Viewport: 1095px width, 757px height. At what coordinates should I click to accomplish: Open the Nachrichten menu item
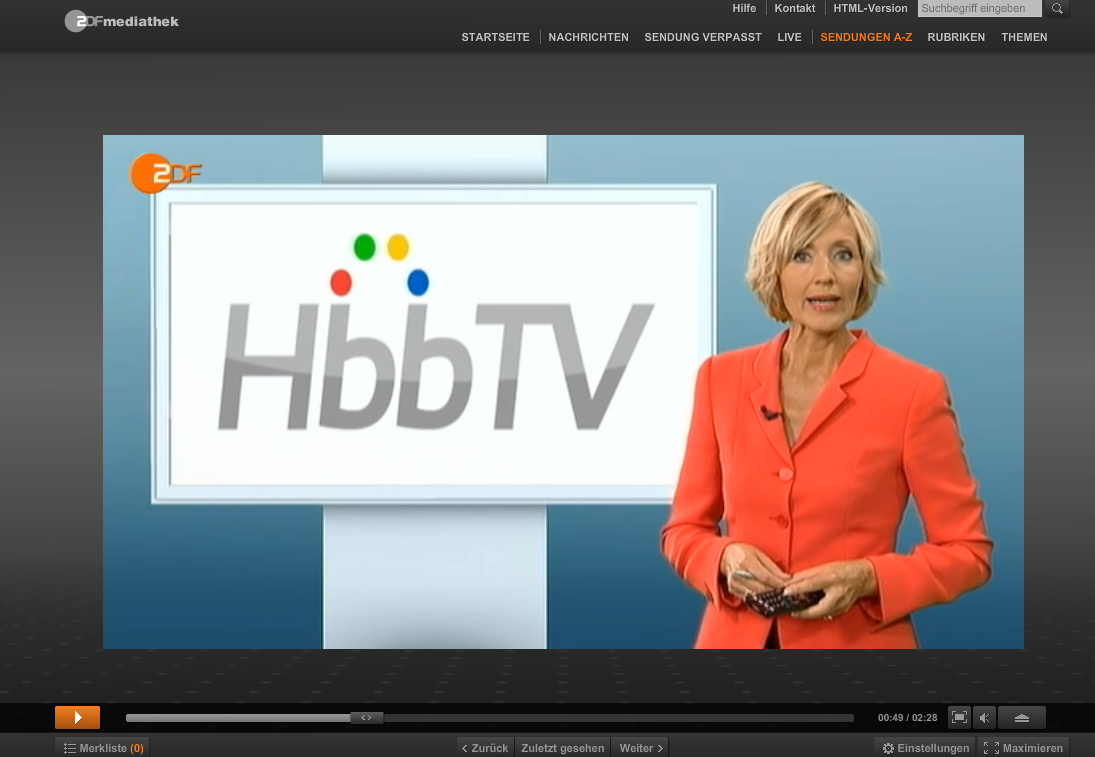point(588,37)
